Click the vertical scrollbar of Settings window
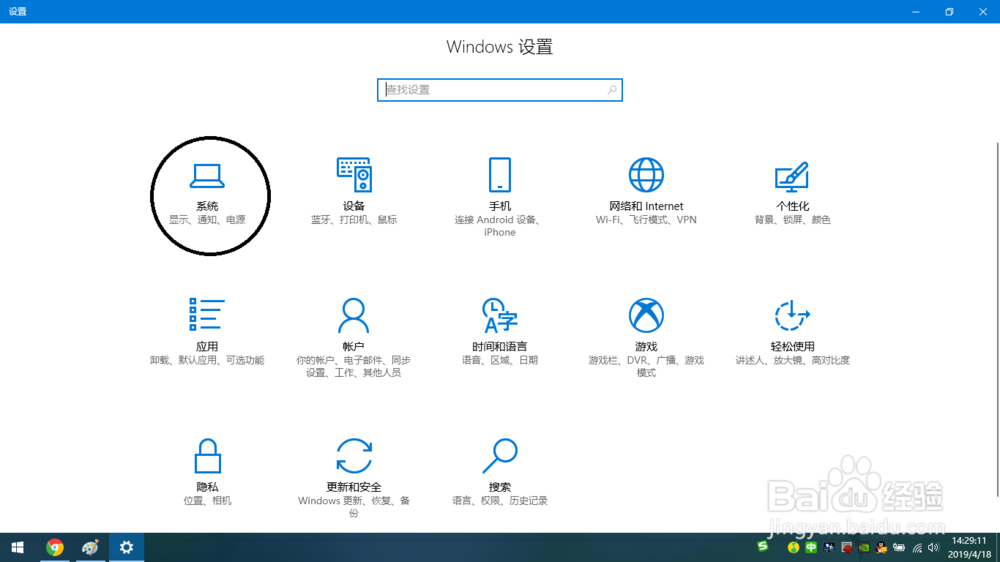 coord(997,319)
